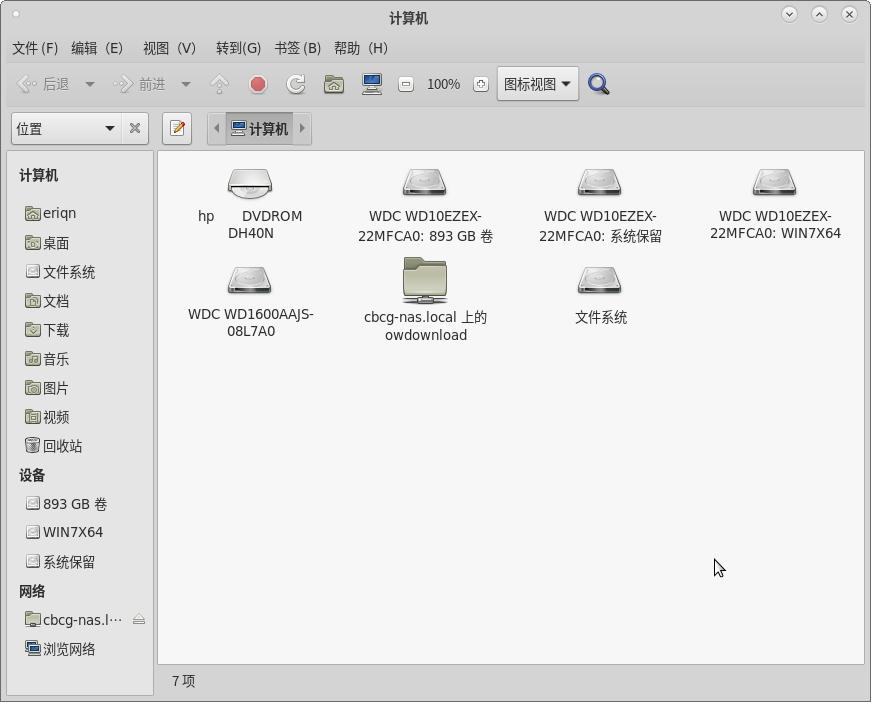871x702 pixels.
Task: Open the WDC WD1600AAJS-08L7A0 drive icon
Action: (249, 280)
